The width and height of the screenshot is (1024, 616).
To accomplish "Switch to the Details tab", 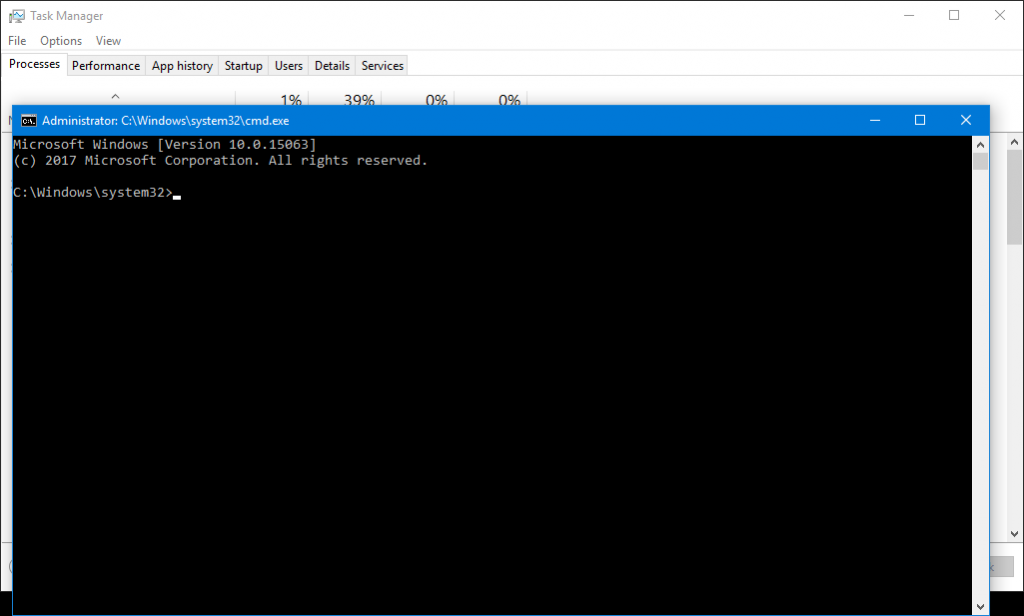I will [x=331, y=64].
